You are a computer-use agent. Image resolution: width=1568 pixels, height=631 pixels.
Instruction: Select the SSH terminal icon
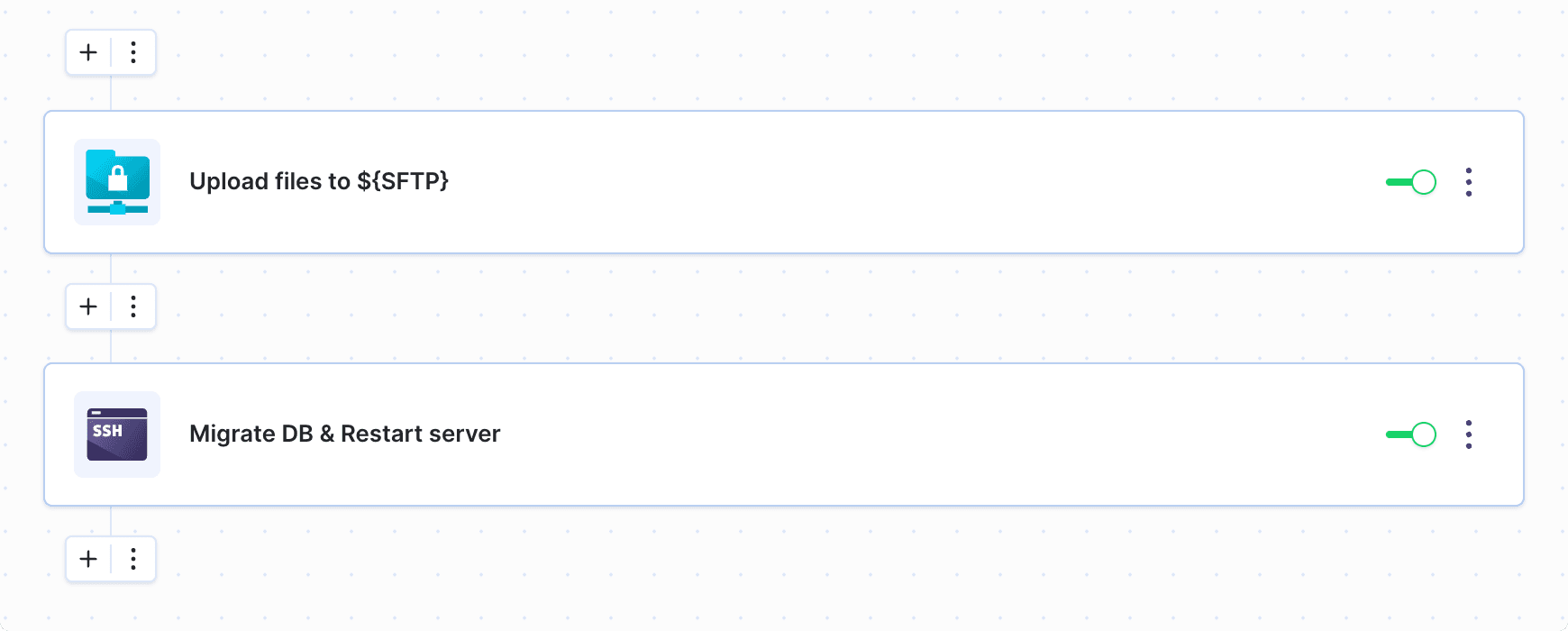116,434
